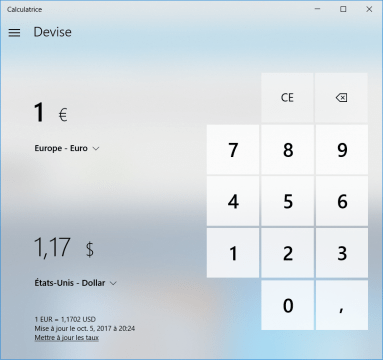This screenshot has width=383, height=360.
Task: Select the 1,17 $ converted amount
Action: pos(64,247)
